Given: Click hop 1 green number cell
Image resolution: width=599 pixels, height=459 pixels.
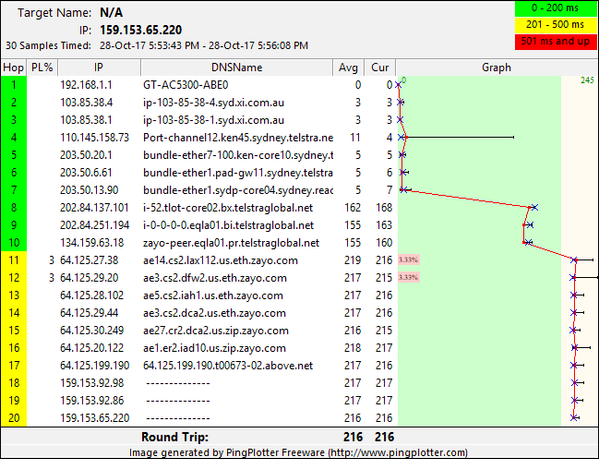Looking at the screenshot, I should (x=14, y=85).
